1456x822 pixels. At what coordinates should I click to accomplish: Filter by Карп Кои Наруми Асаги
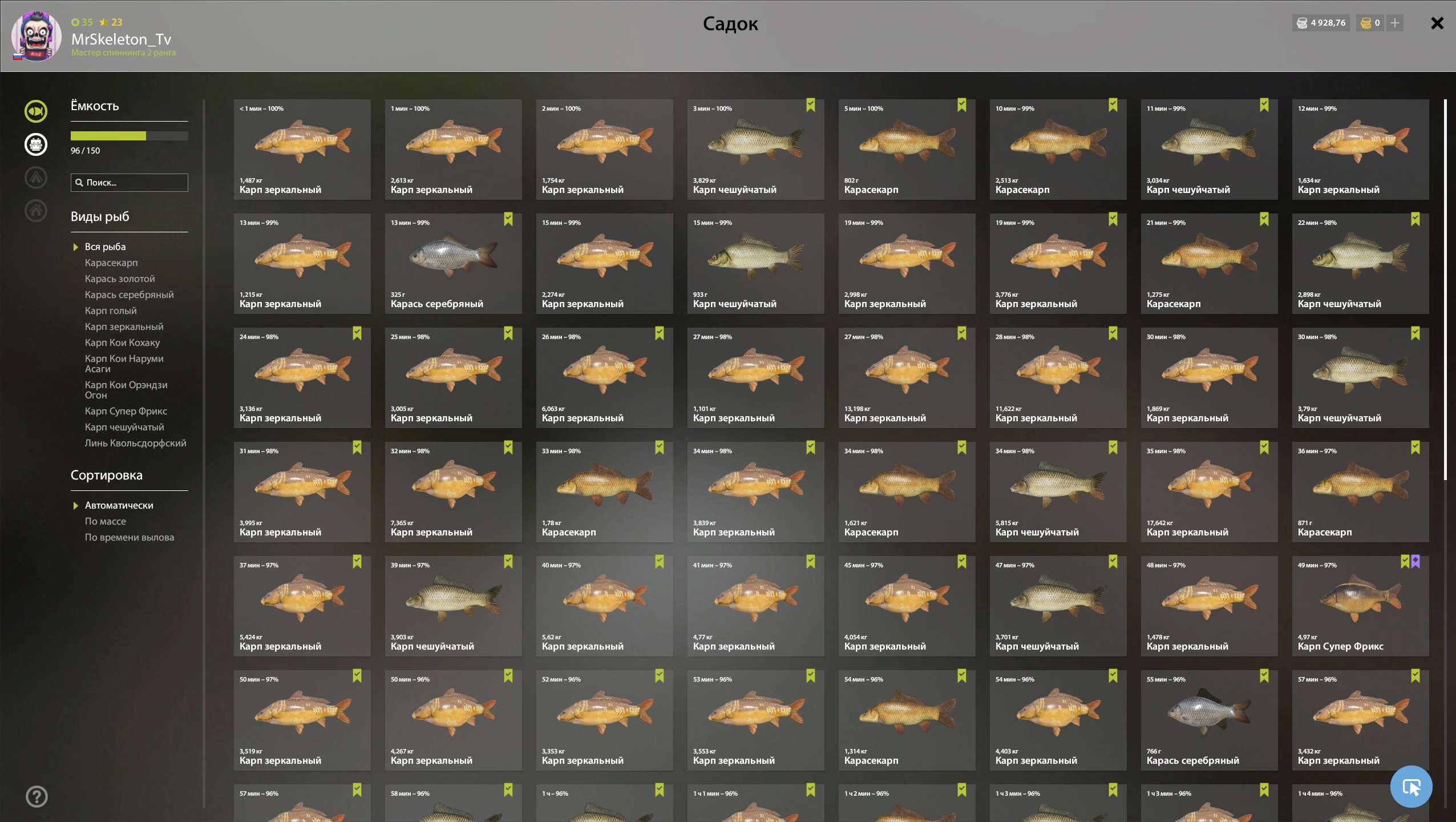pos(124,364)
